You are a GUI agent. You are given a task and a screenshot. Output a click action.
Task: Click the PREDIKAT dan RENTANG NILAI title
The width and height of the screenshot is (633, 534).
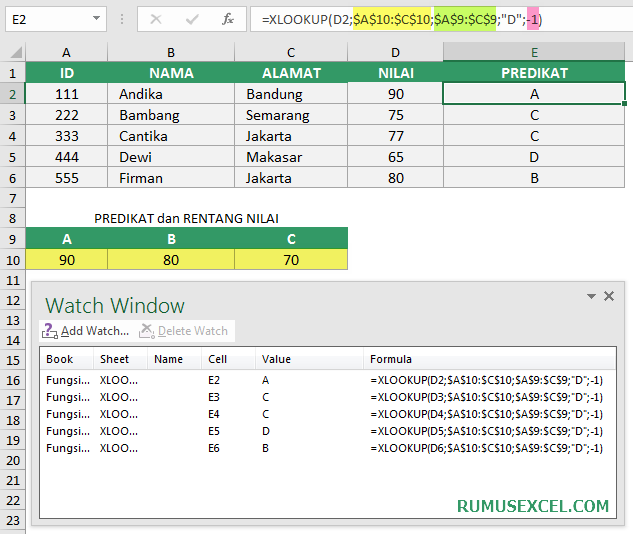(186, 218)
